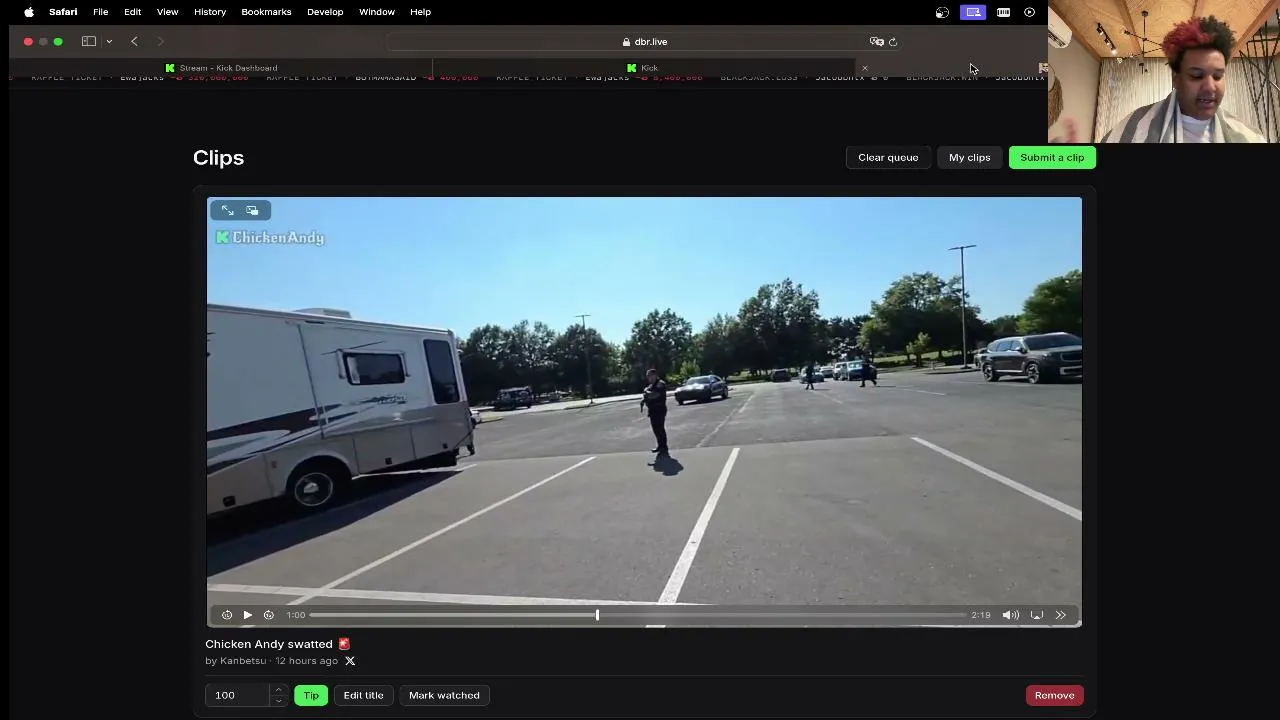Close the current Safari tab
Viewport: 1280px width, 720px height.
(864, 68)
